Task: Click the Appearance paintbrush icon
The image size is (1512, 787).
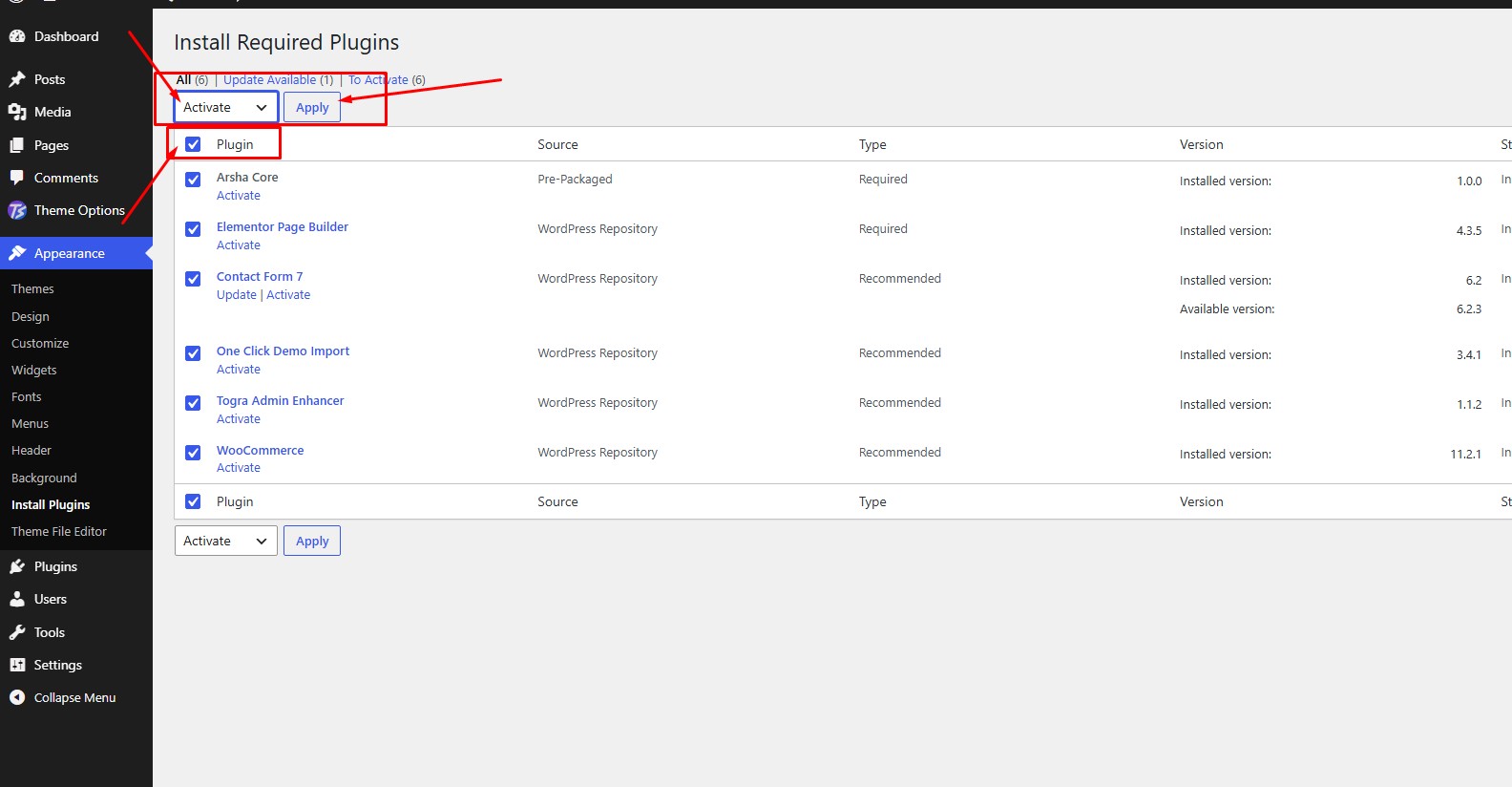Action: point(17,253)
